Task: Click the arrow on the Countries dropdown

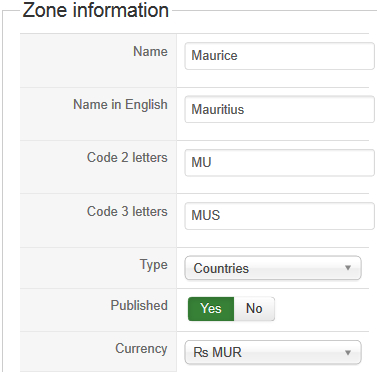Action: pyautogui.click(x=348, y=268)
